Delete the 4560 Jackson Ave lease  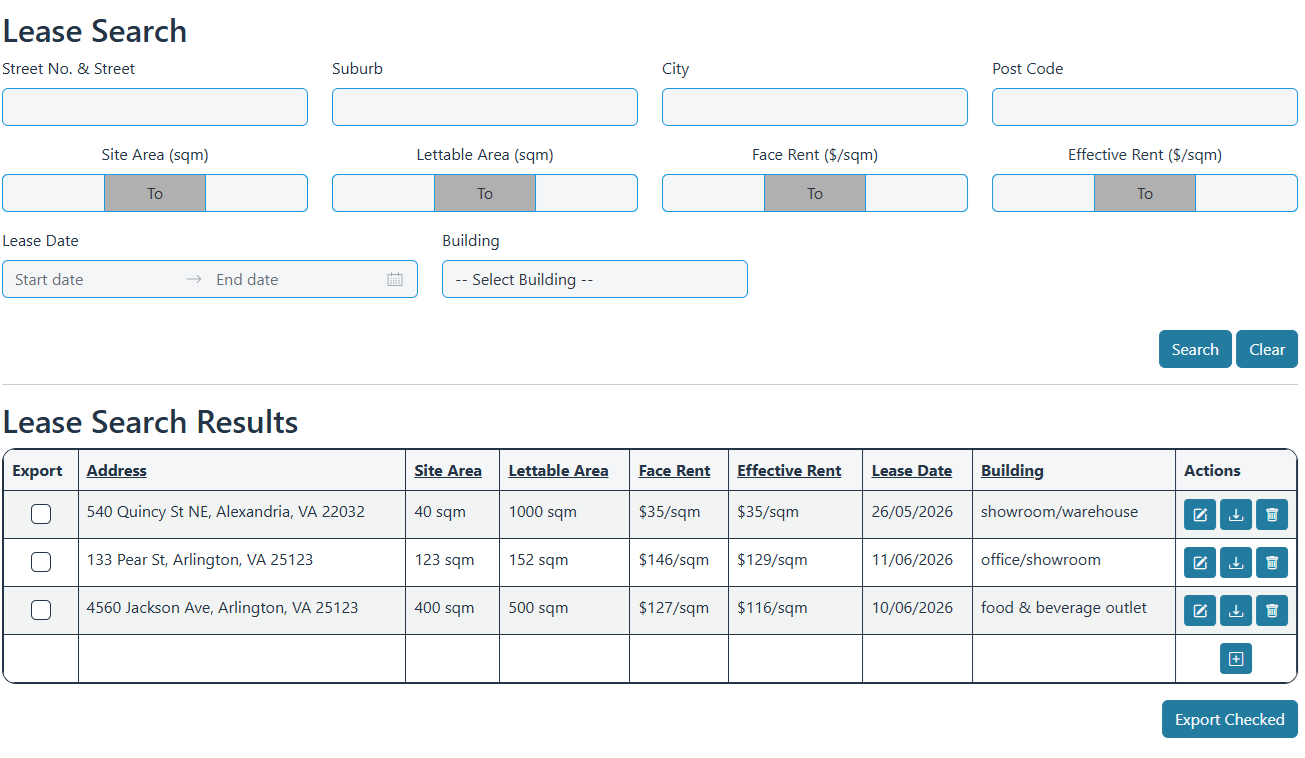(x=1272, y=611)
